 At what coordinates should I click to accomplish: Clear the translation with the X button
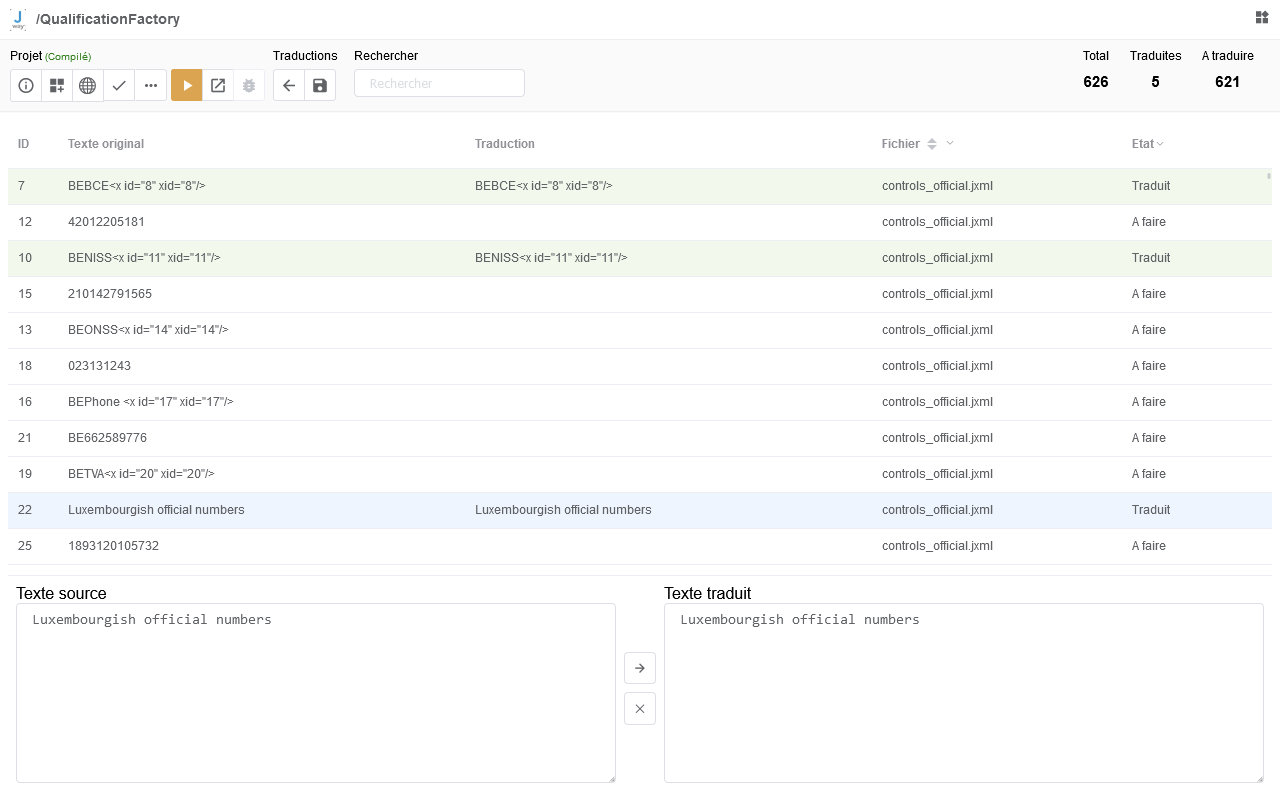[x=640, y=708]
